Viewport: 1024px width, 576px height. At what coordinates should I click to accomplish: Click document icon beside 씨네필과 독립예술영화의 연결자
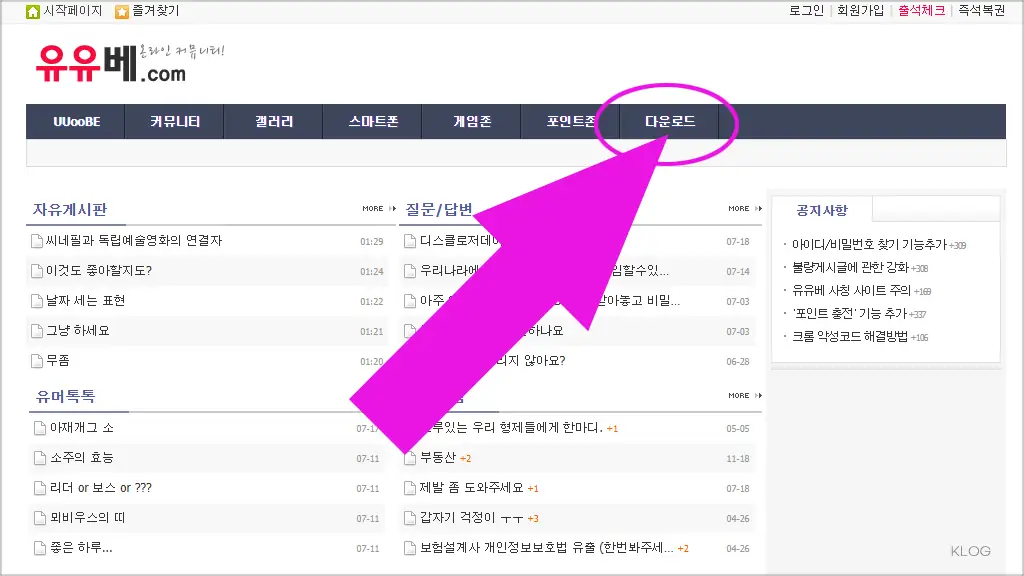pyautogui.click(x=37, y=241)
